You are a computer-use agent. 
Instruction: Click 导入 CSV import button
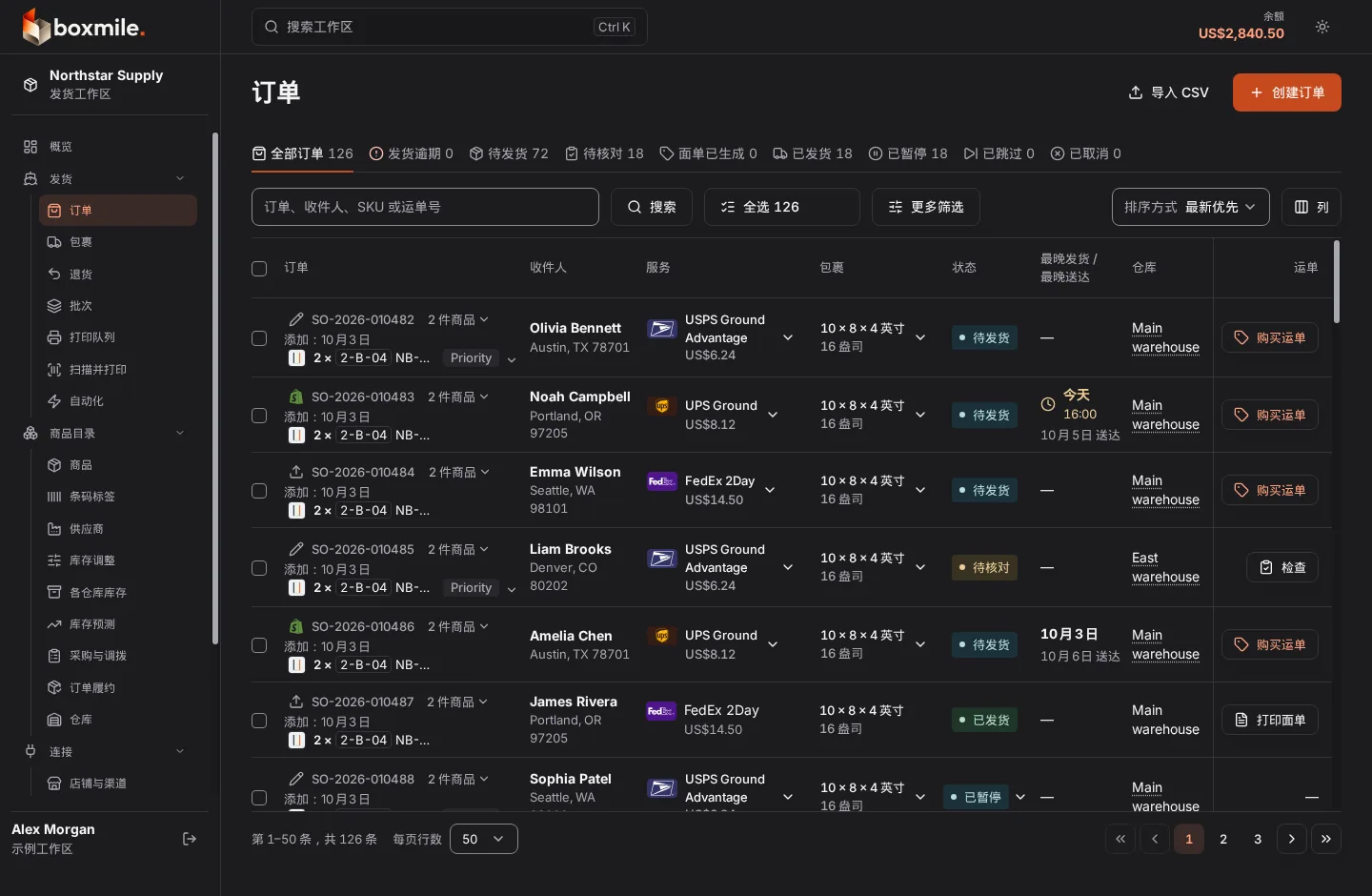[x=1168, y=92]
